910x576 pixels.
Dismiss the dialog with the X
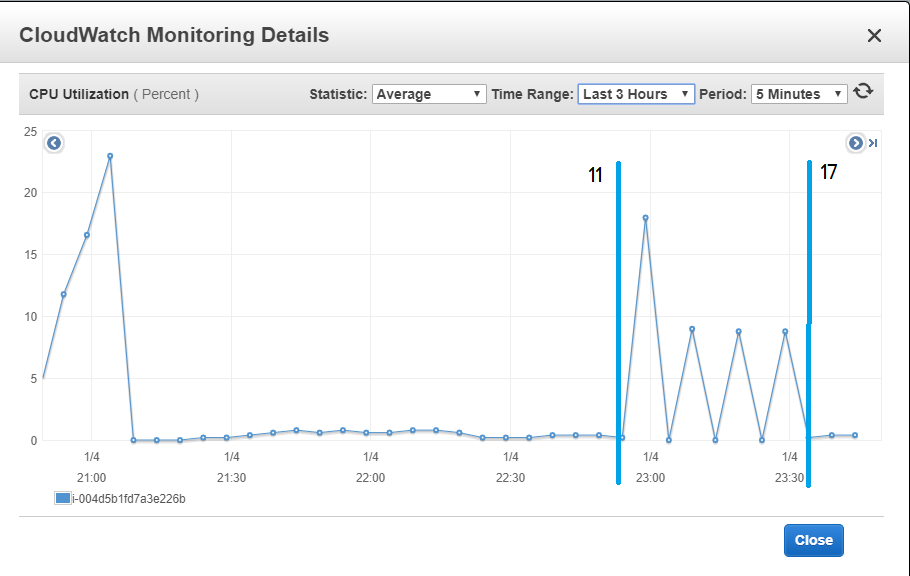[x=874, y=35]
